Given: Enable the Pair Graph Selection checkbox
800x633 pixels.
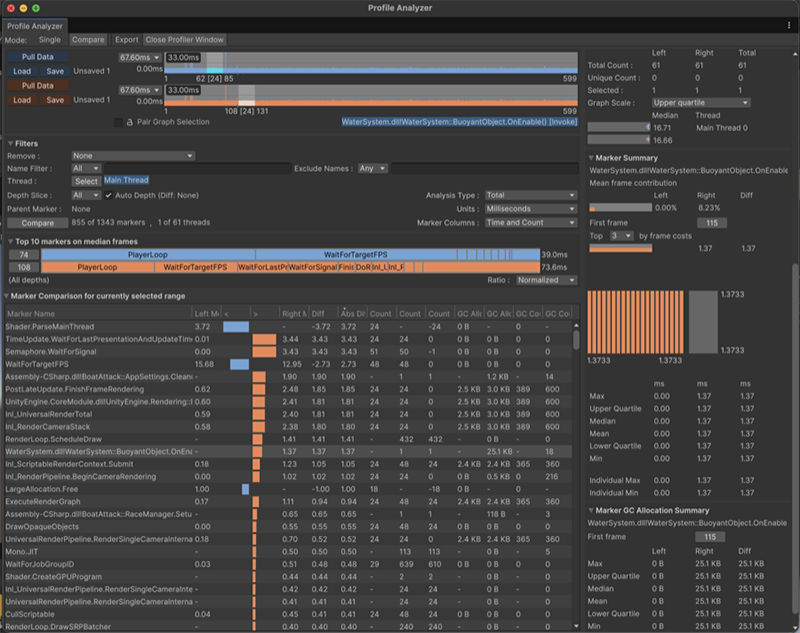Looking at the screenshot, I should pos(118,122).
